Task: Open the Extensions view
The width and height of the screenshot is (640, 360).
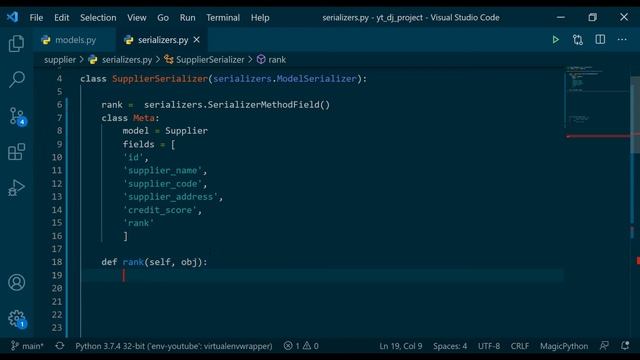Action: click(x=16, y=152)
